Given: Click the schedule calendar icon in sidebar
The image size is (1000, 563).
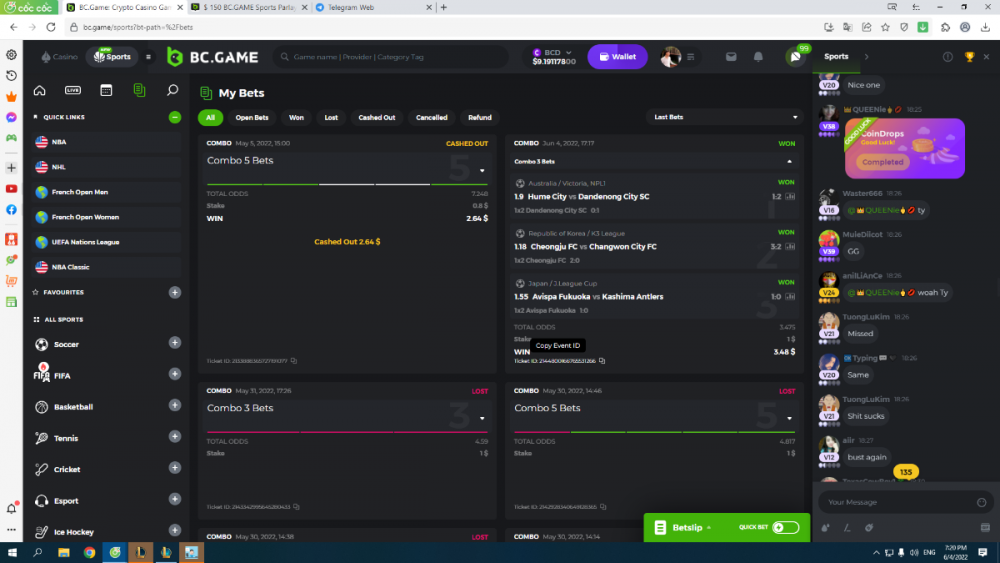Looking at the screenshot, I should click(106, 90).
